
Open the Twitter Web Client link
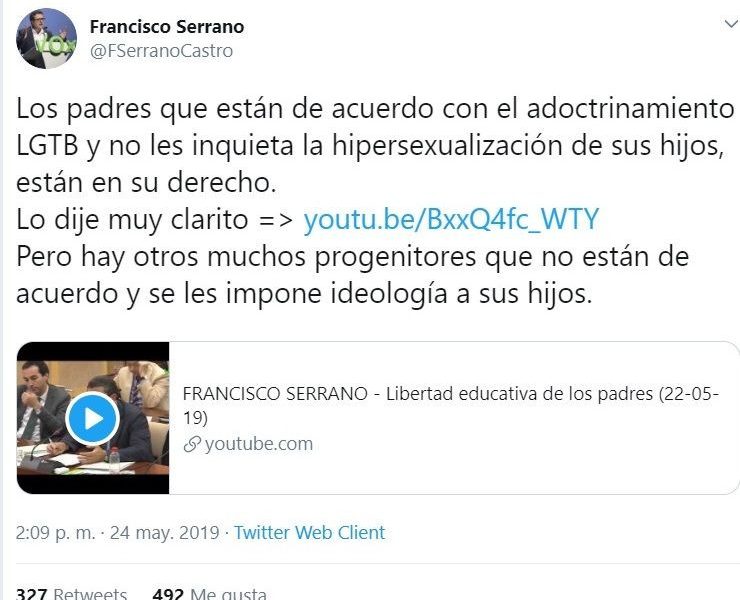click(x=310, y=532)
